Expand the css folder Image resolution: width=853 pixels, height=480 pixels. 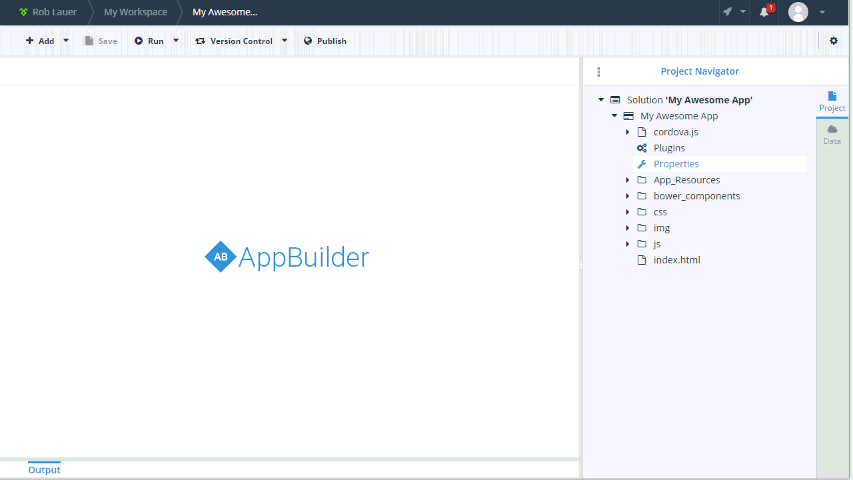click(x=627, y=212)
